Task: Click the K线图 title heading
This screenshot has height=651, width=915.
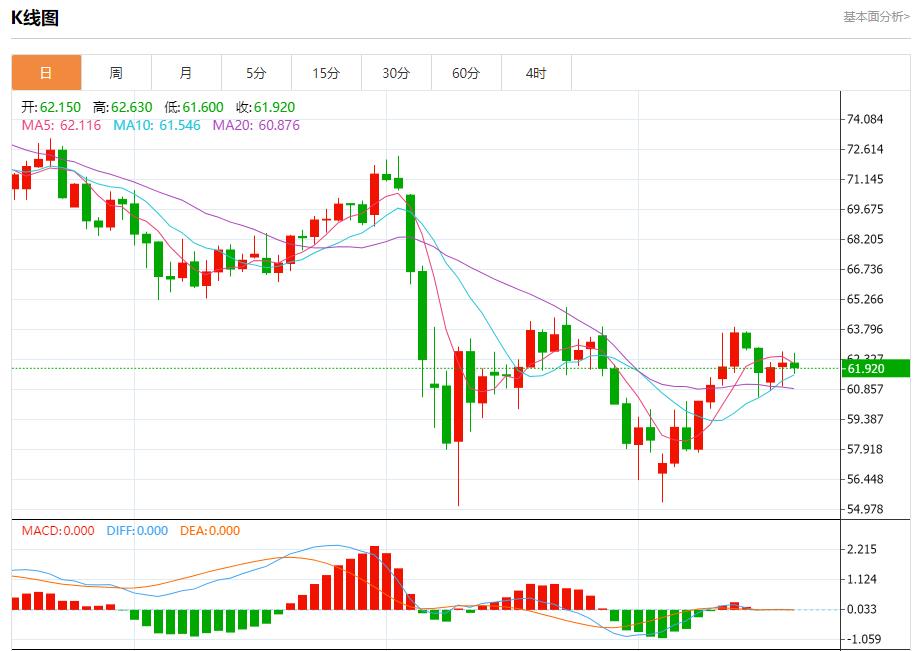Action: click(35, 18)
